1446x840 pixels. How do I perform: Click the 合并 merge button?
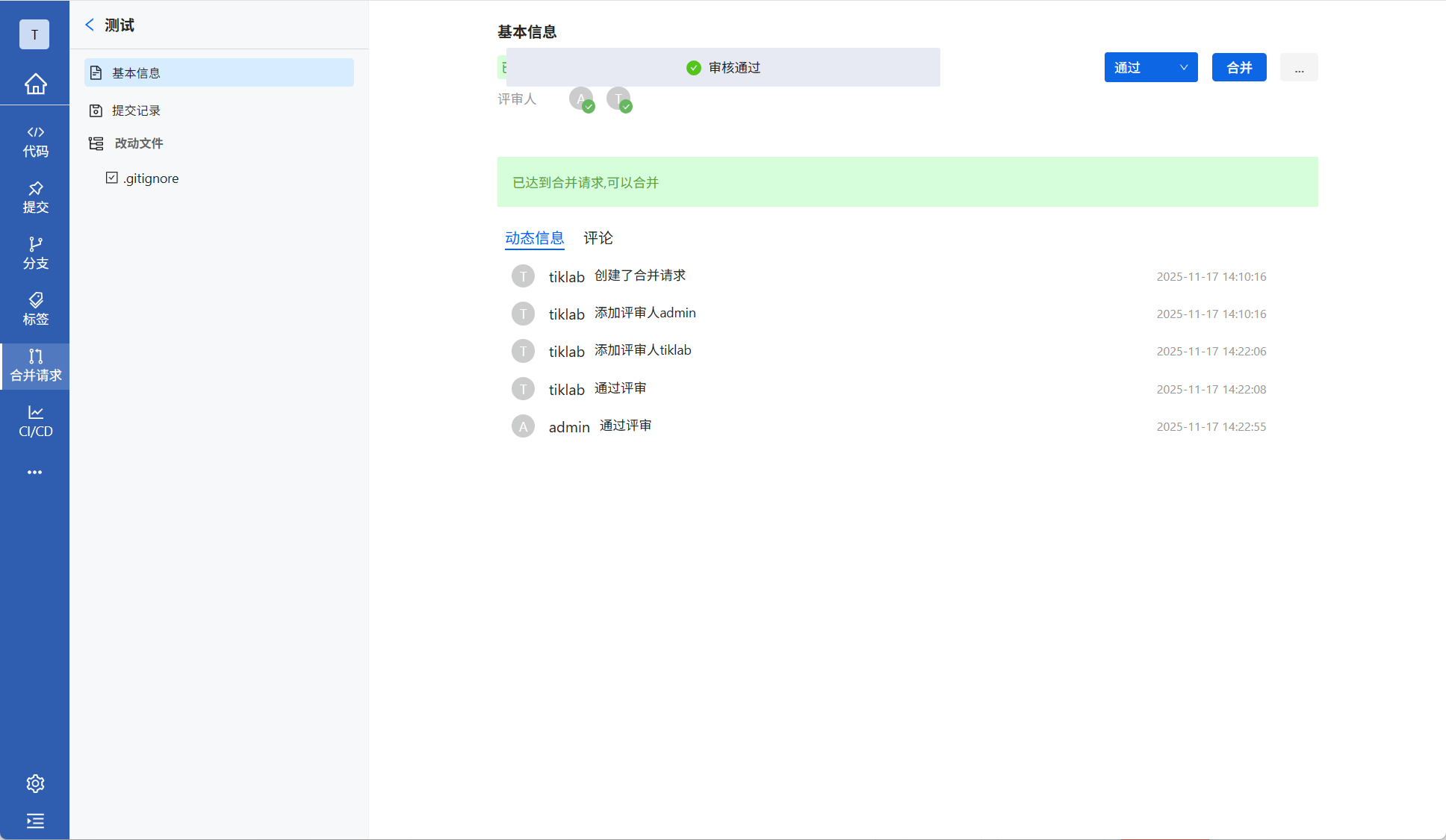[1238, 67]
